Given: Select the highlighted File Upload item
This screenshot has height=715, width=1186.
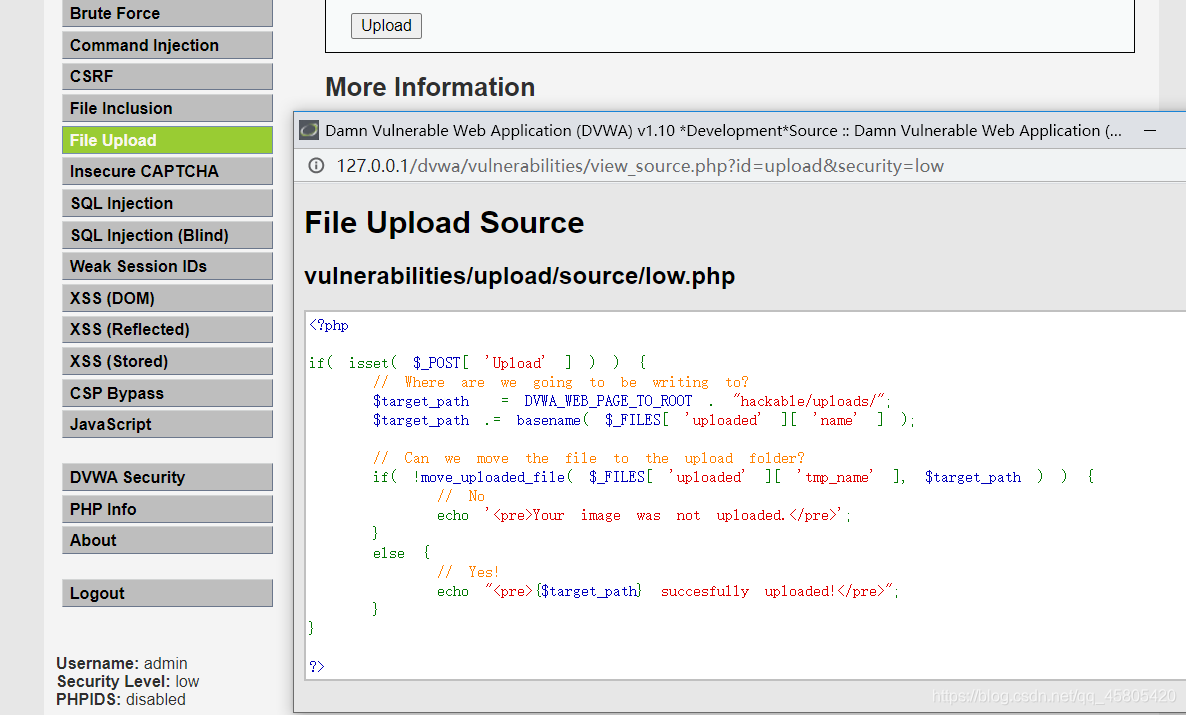Looking at the screenshot, I should tap(167, 140).
